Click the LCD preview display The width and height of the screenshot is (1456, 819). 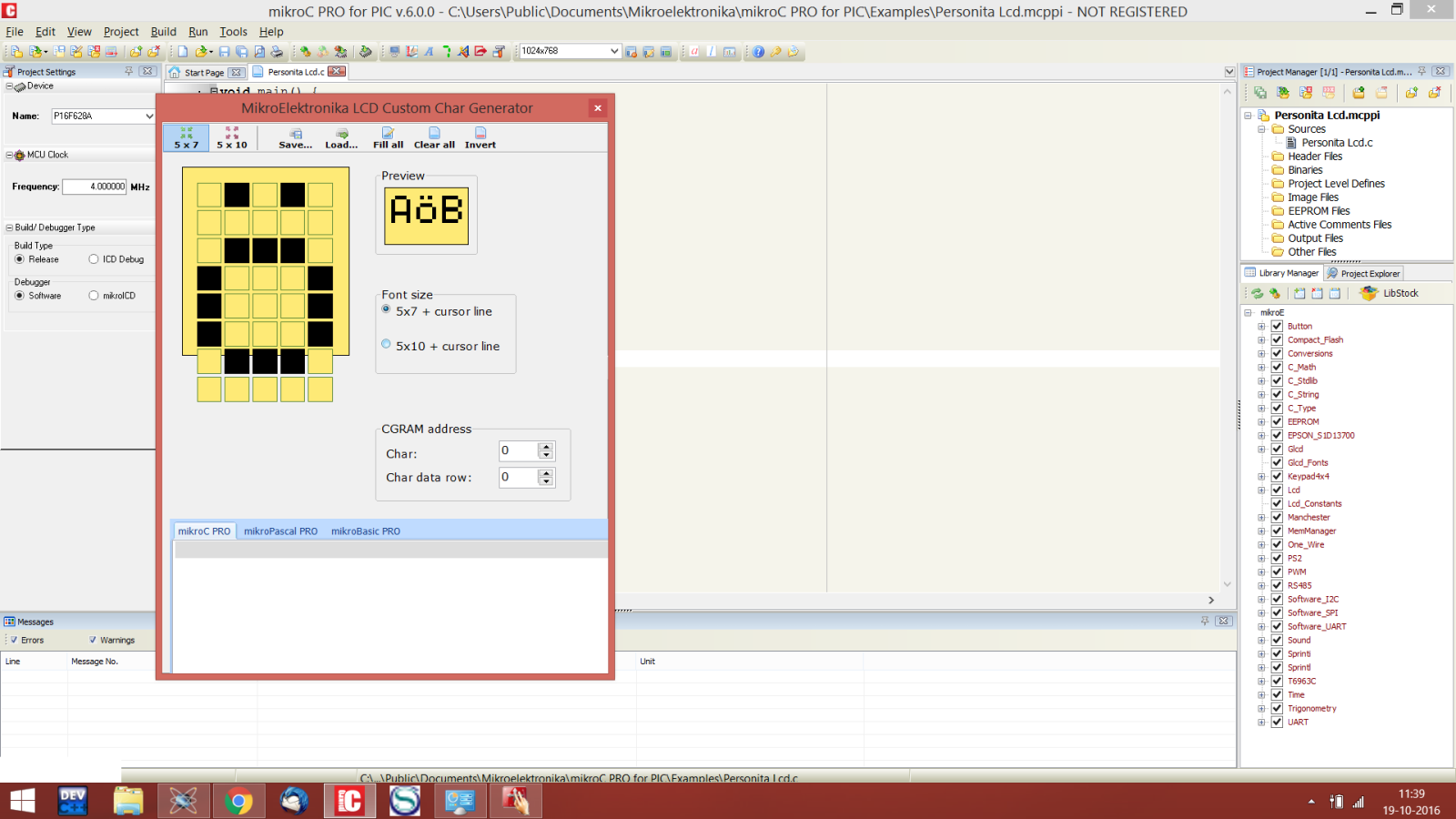(427, 216)
